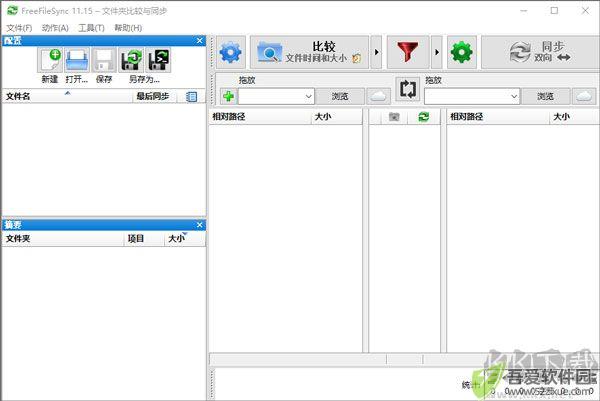This screenshot has width=600, height=401.
Task: Open the right folder path dropdown
Action: coord(514,96)
